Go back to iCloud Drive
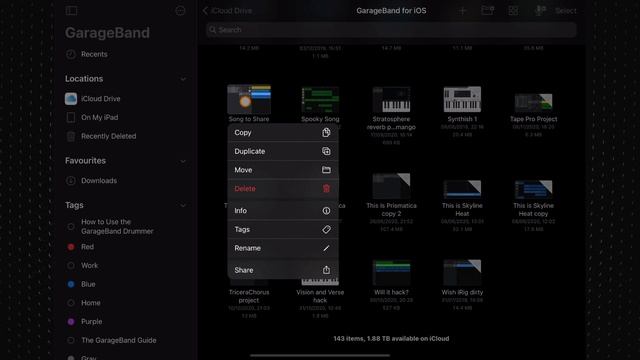640x360 pixels. click(x=227, y=11)
